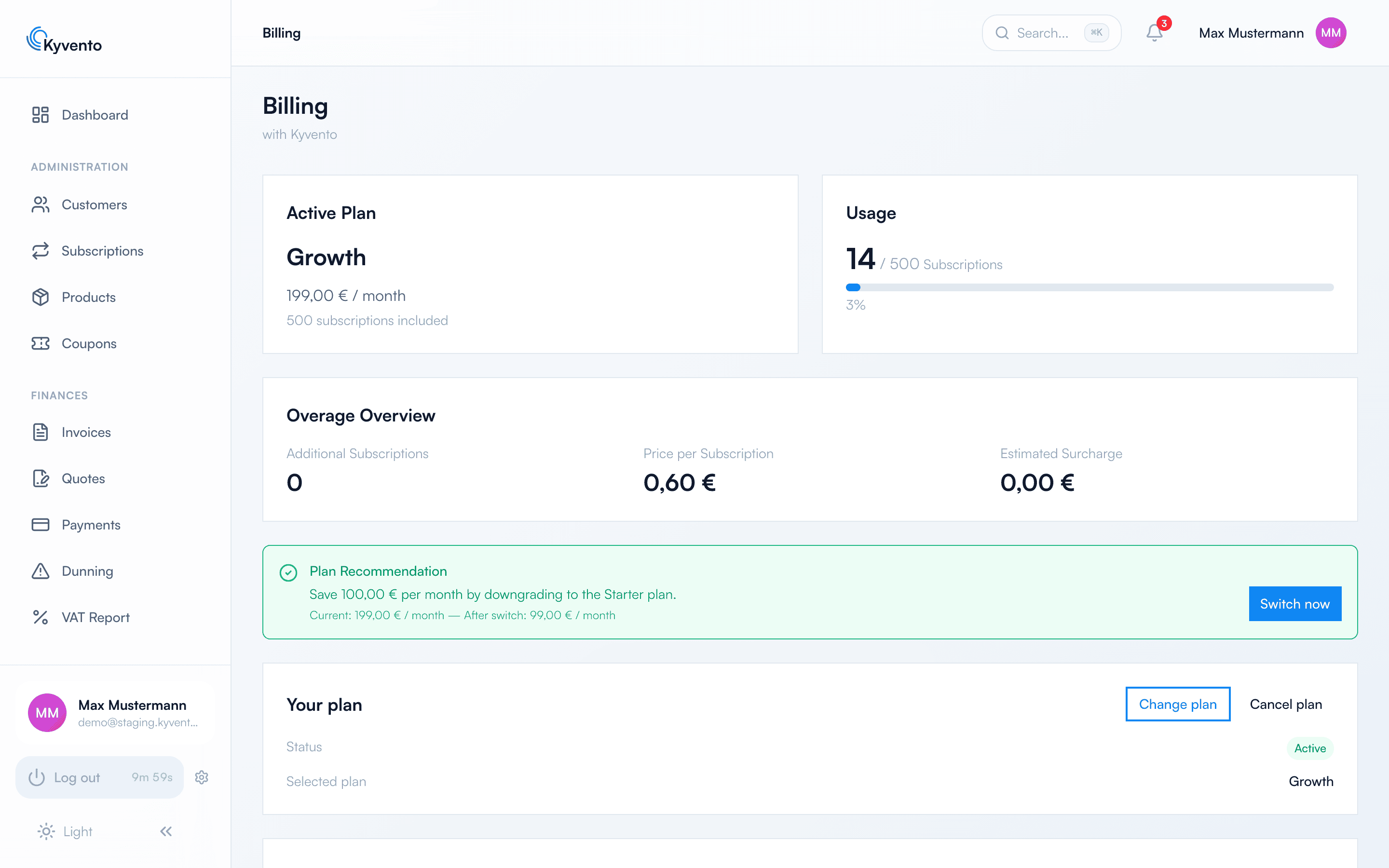Open Customers menu item
Screen dimensions: 1389x868
[94, 205]
